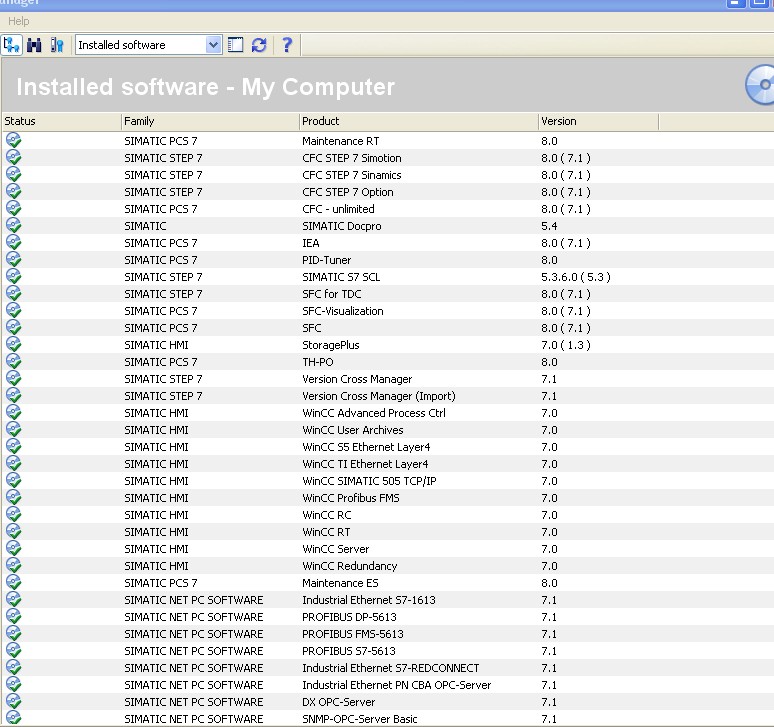This screenshot has width=774, height=727.
Task: Select WinCC TI Ethernet Layer4 product
Action: click(365, 464)
